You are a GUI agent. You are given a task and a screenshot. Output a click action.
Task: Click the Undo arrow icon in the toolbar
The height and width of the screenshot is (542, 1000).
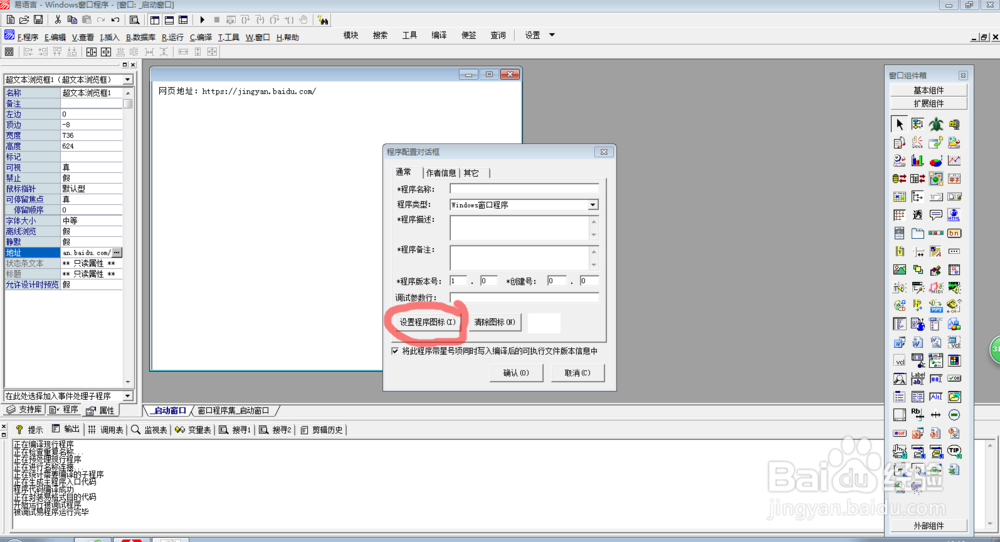[115, 20]
